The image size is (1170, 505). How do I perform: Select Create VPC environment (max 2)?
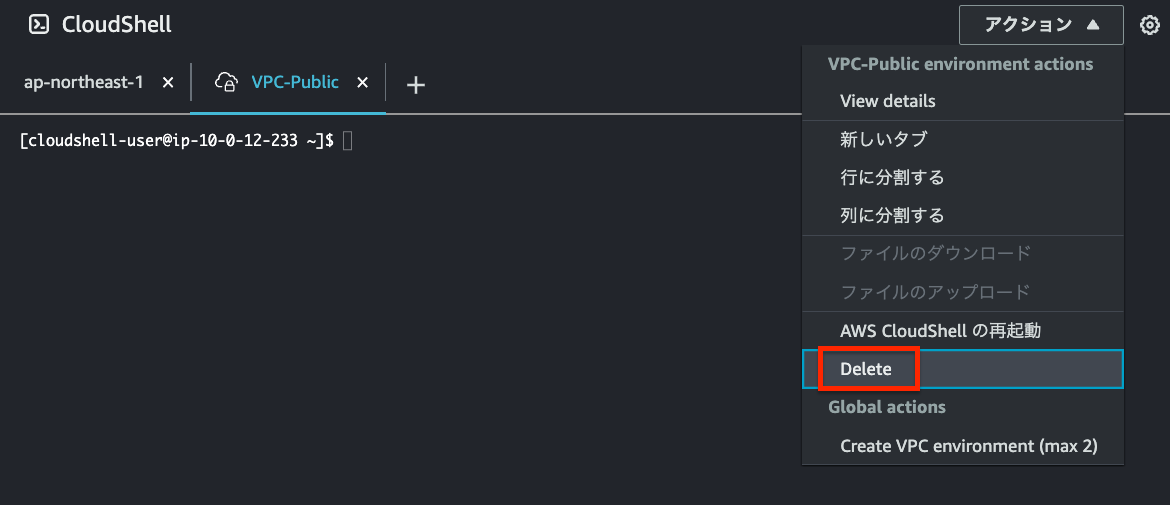pos(968,446)
